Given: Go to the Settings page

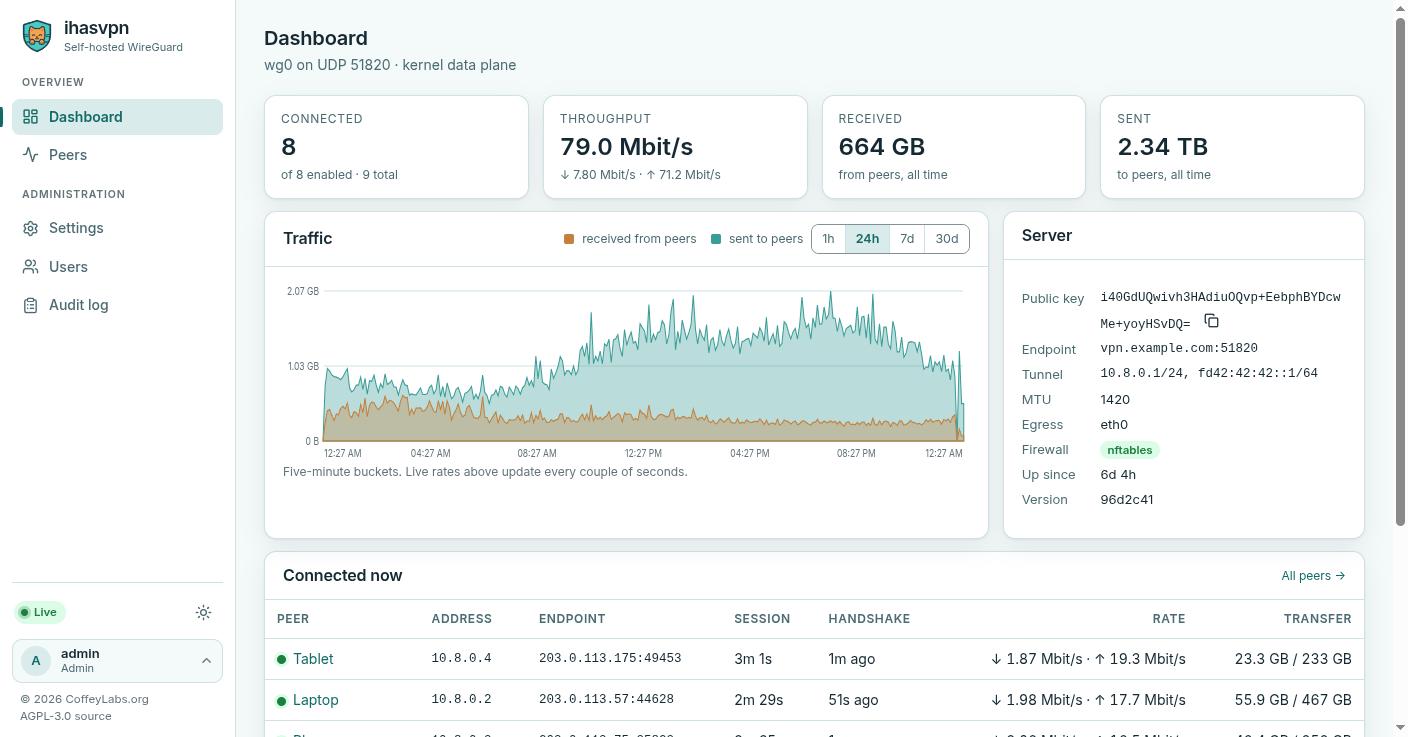Looking at the screenshot, I should pyautogui.click(x=117, y=228).
